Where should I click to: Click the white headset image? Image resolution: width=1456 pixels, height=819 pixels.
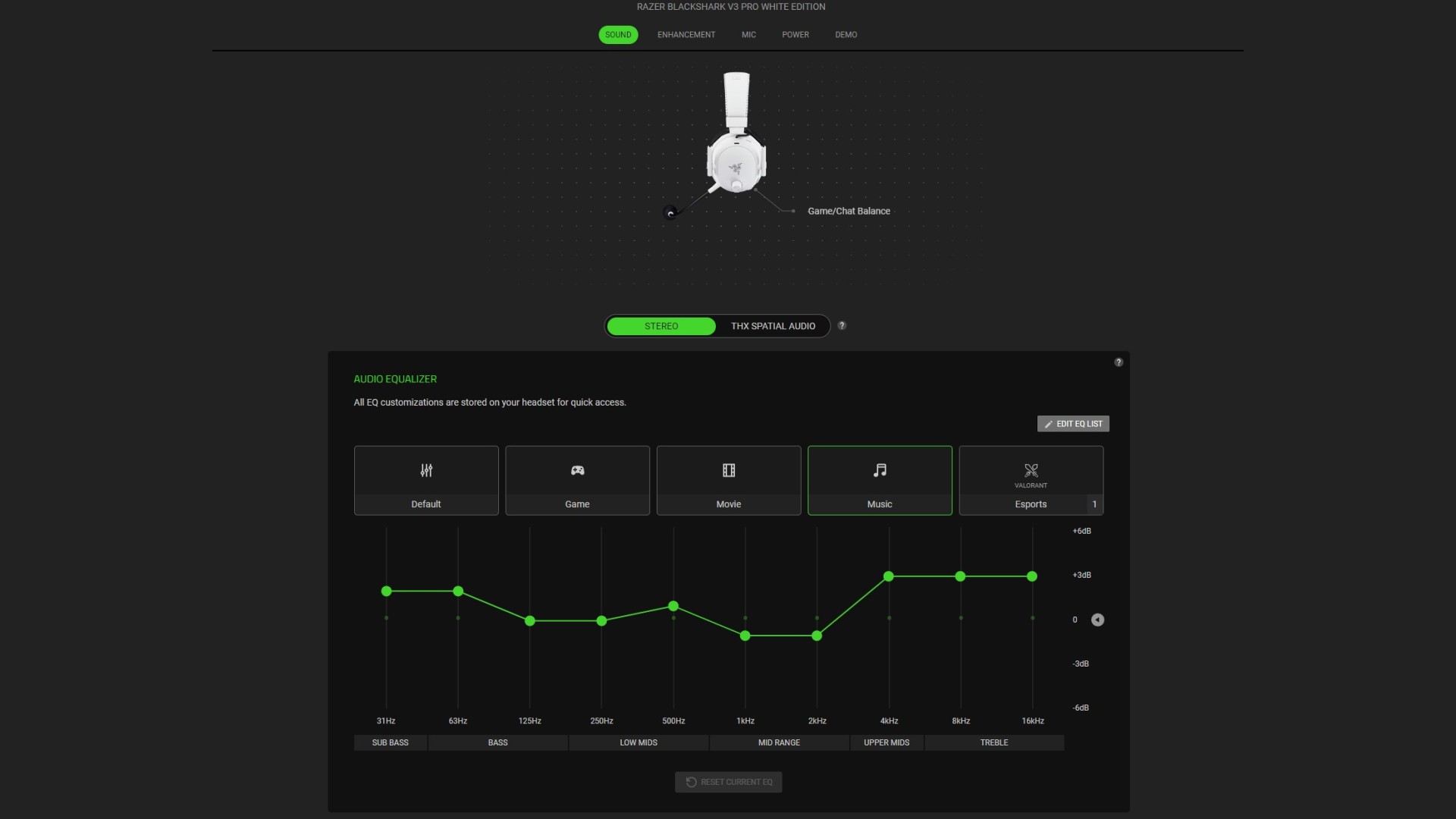(736, 133)
